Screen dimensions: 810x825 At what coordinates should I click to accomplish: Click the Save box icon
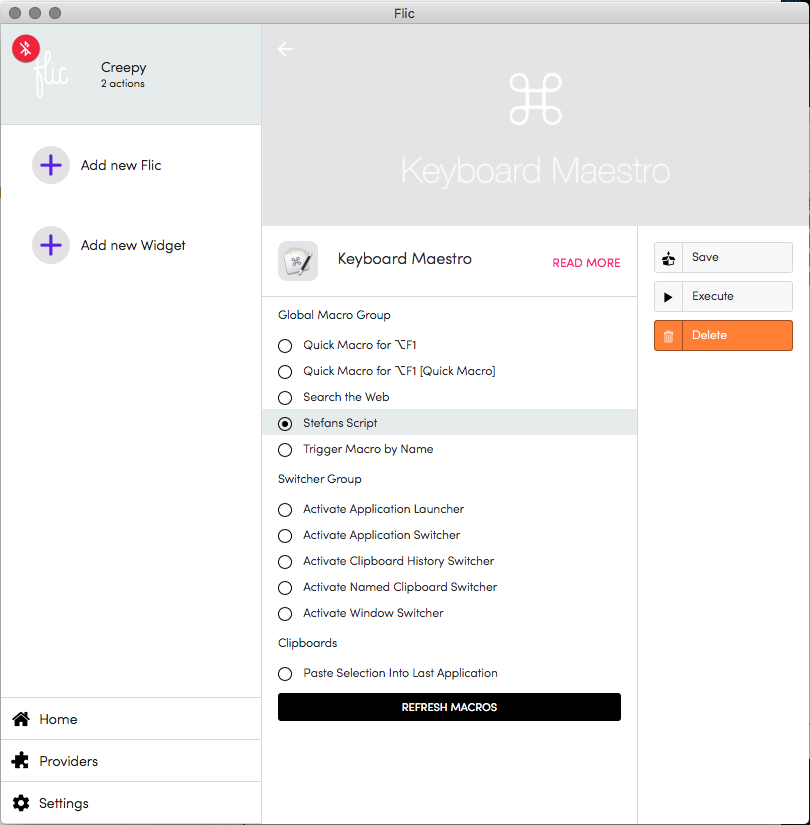(x=668, y=258)
